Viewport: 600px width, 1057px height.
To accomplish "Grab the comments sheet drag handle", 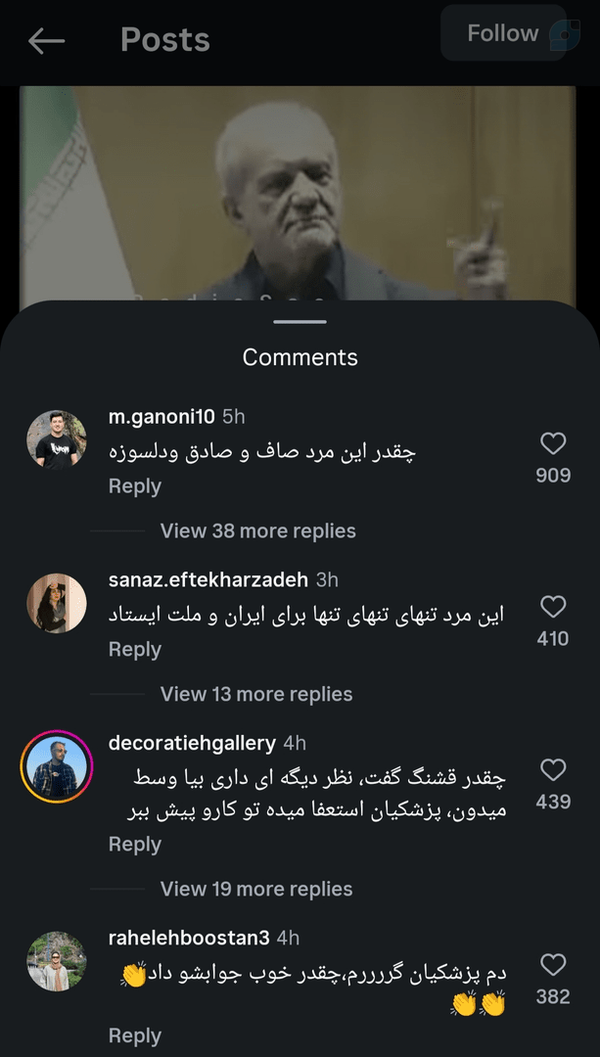I will (300, 322).
